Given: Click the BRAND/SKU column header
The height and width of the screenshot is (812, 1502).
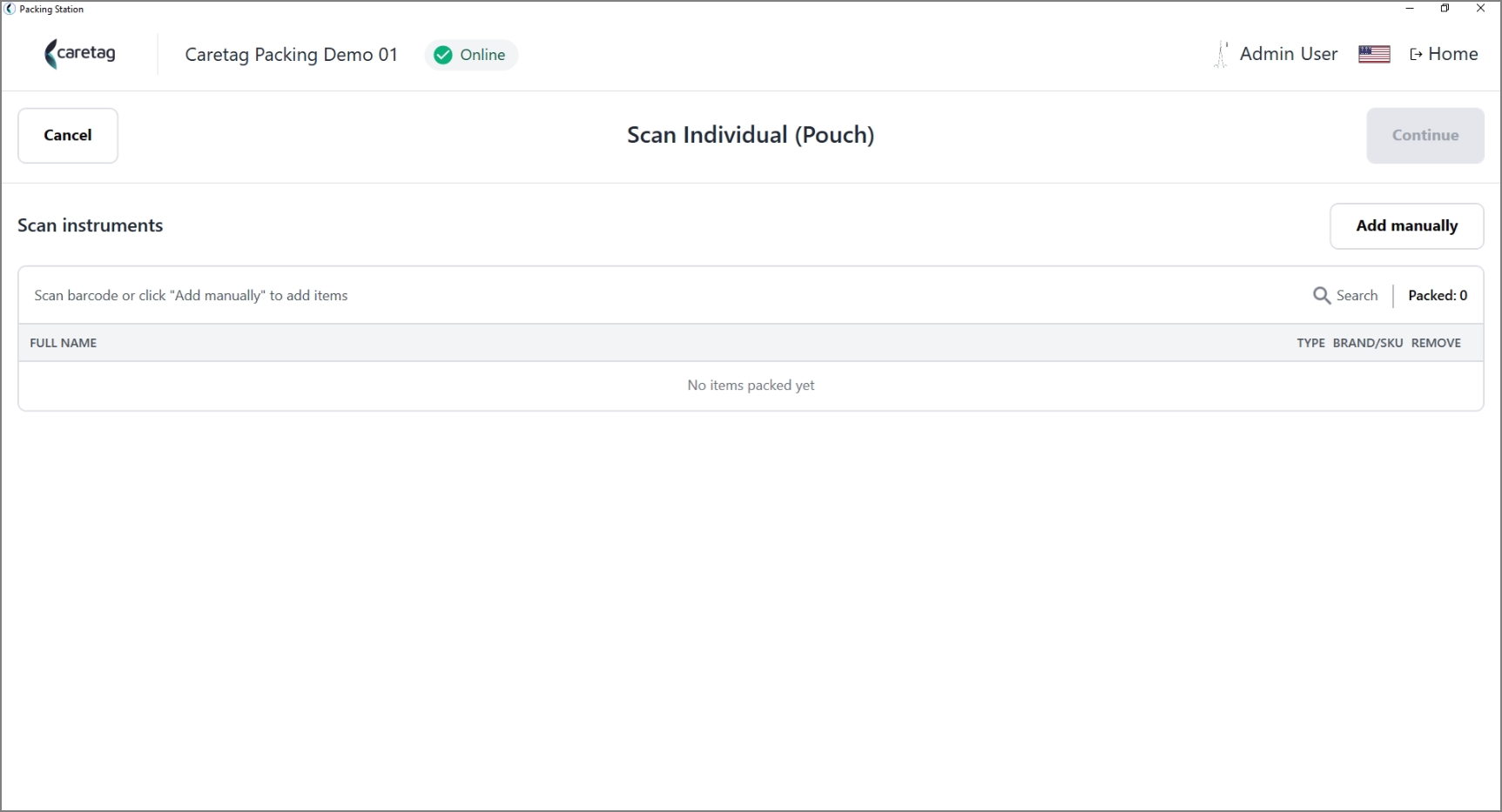Looking at the screenshot, I should tap(1368, 343).
